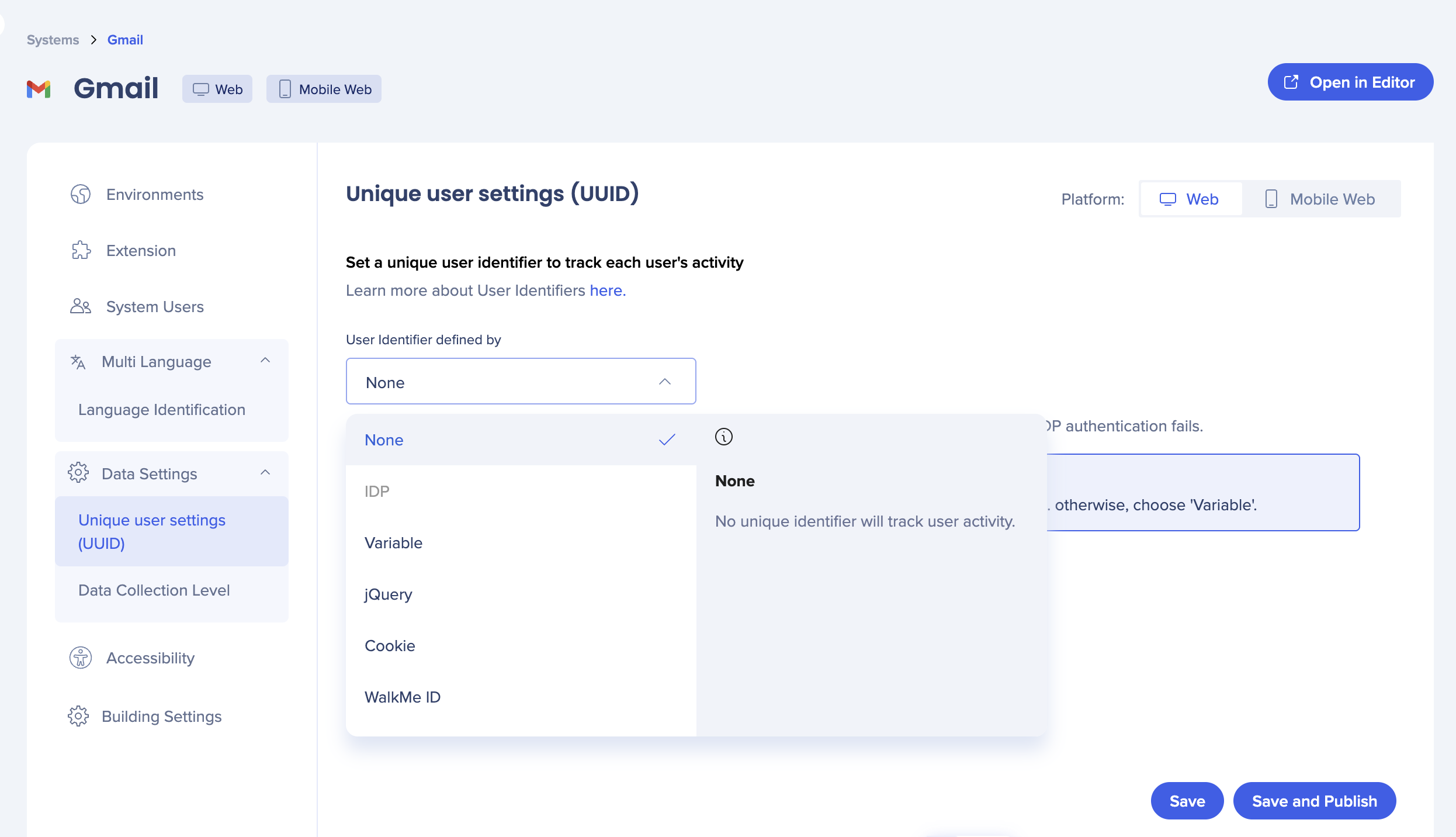Viewport: 1456px width, 837px height.
Task: Go to Systems breadcrumb
Action: (53, 40)
